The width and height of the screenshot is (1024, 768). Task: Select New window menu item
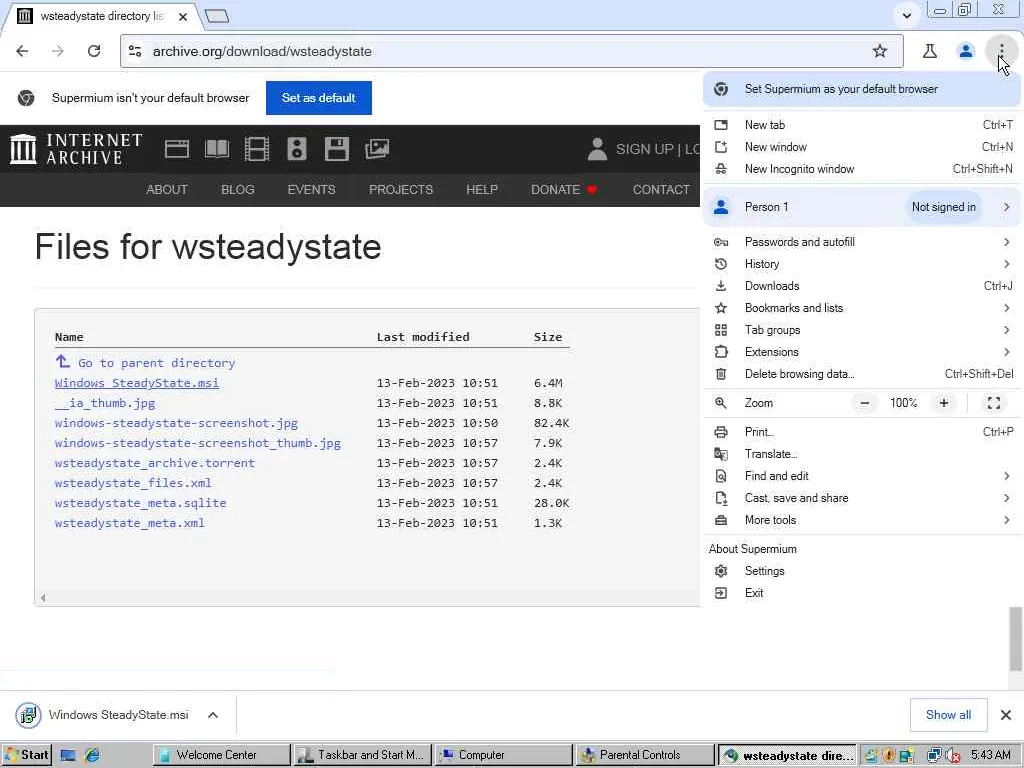tap(862, 147)
